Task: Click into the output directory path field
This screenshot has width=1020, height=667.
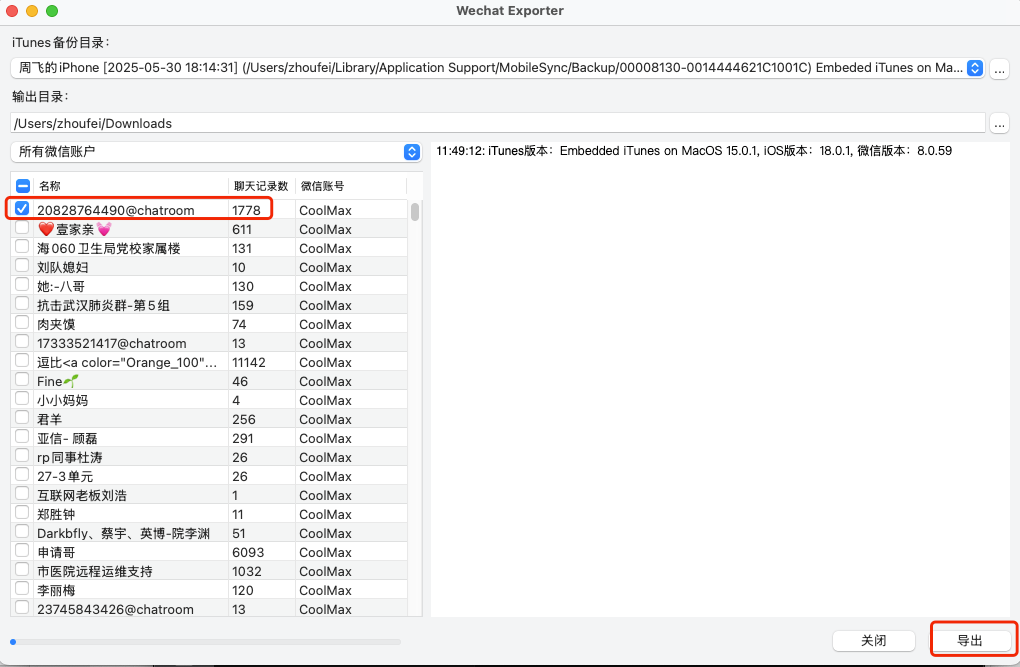Action: pos(498,123)
